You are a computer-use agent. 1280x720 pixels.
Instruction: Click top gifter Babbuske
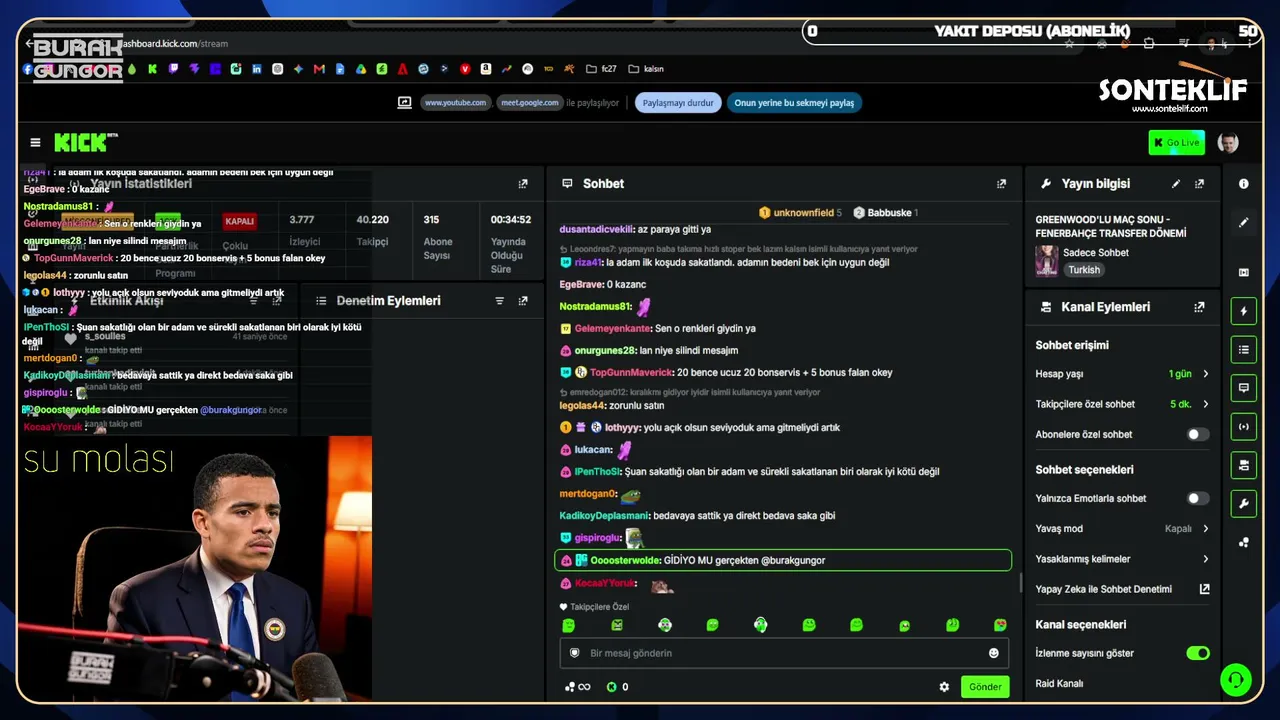[889, 213]
